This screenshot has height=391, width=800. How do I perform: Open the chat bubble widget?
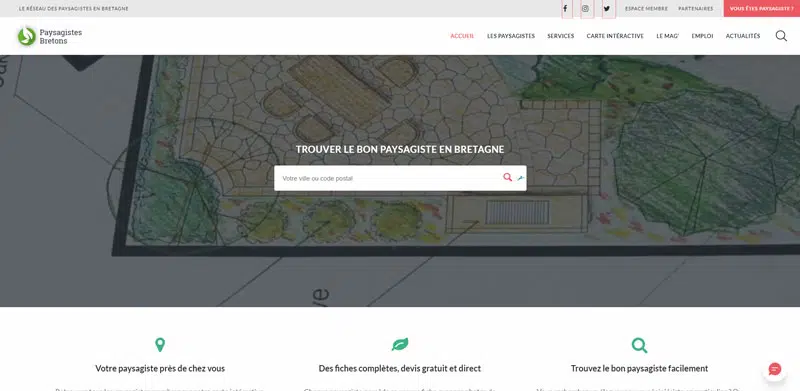774,369
